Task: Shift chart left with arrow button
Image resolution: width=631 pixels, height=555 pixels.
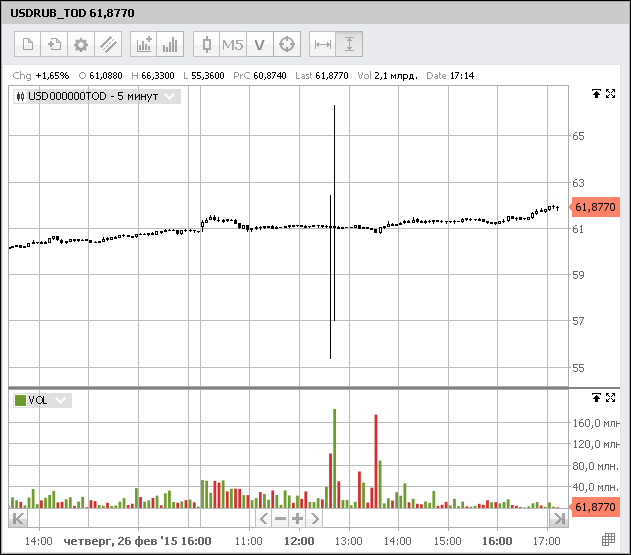Action: [x=264, y=518]
